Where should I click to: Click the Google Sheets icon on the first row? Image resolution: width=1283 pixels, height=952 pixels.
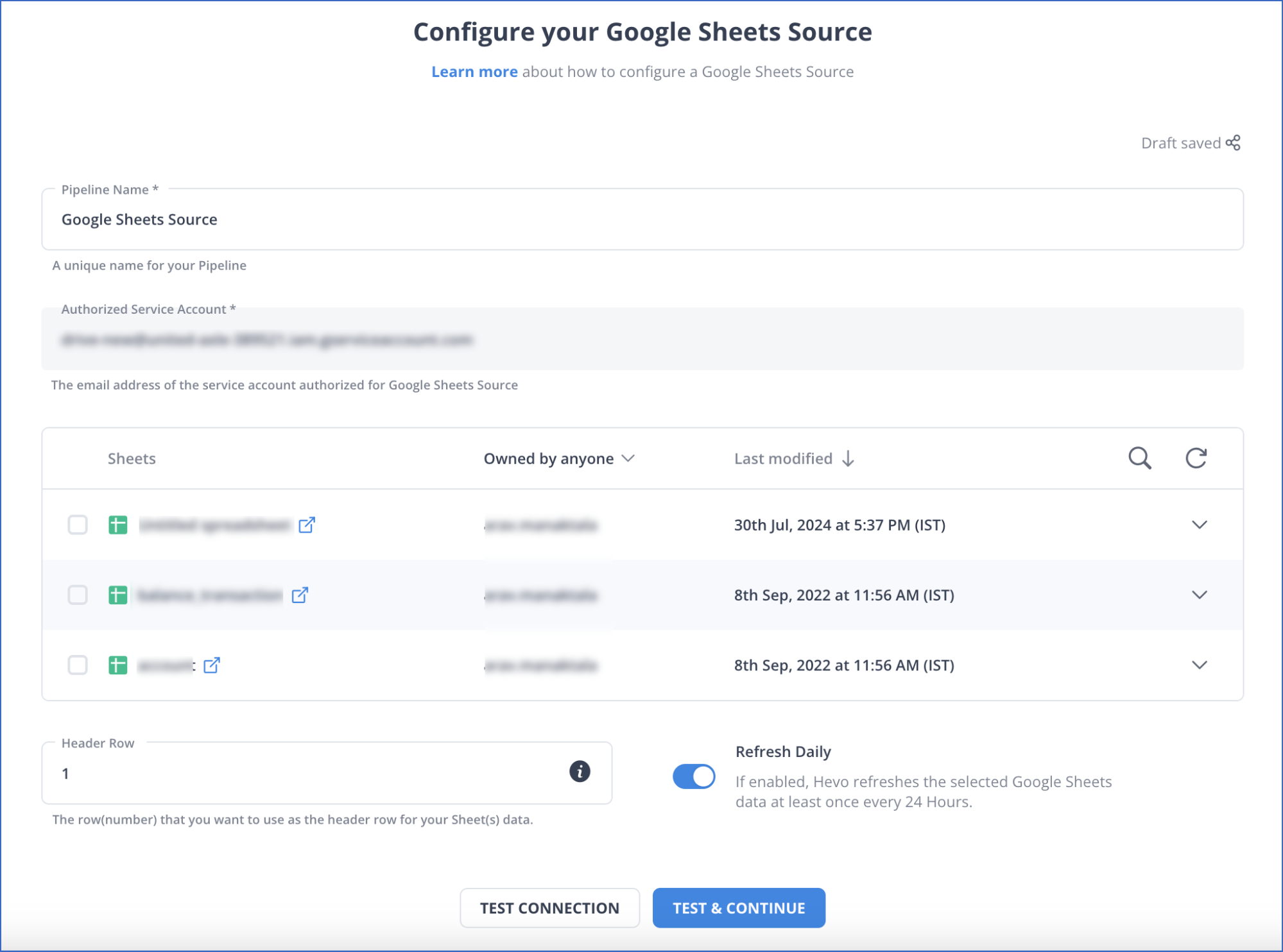tap(117, 525)
